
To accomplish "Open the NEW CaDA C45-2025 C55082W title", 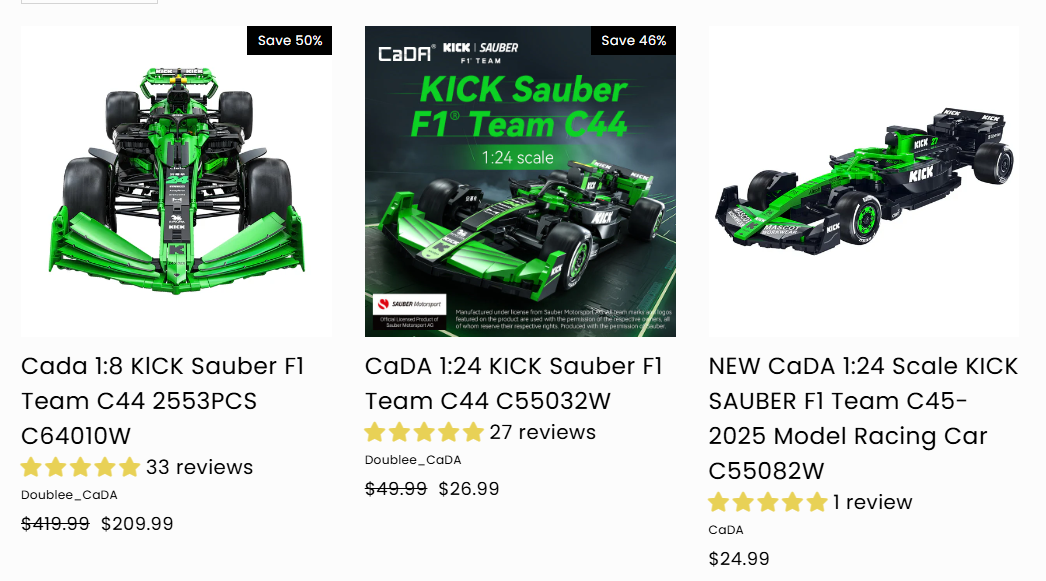I will (863, 418).
